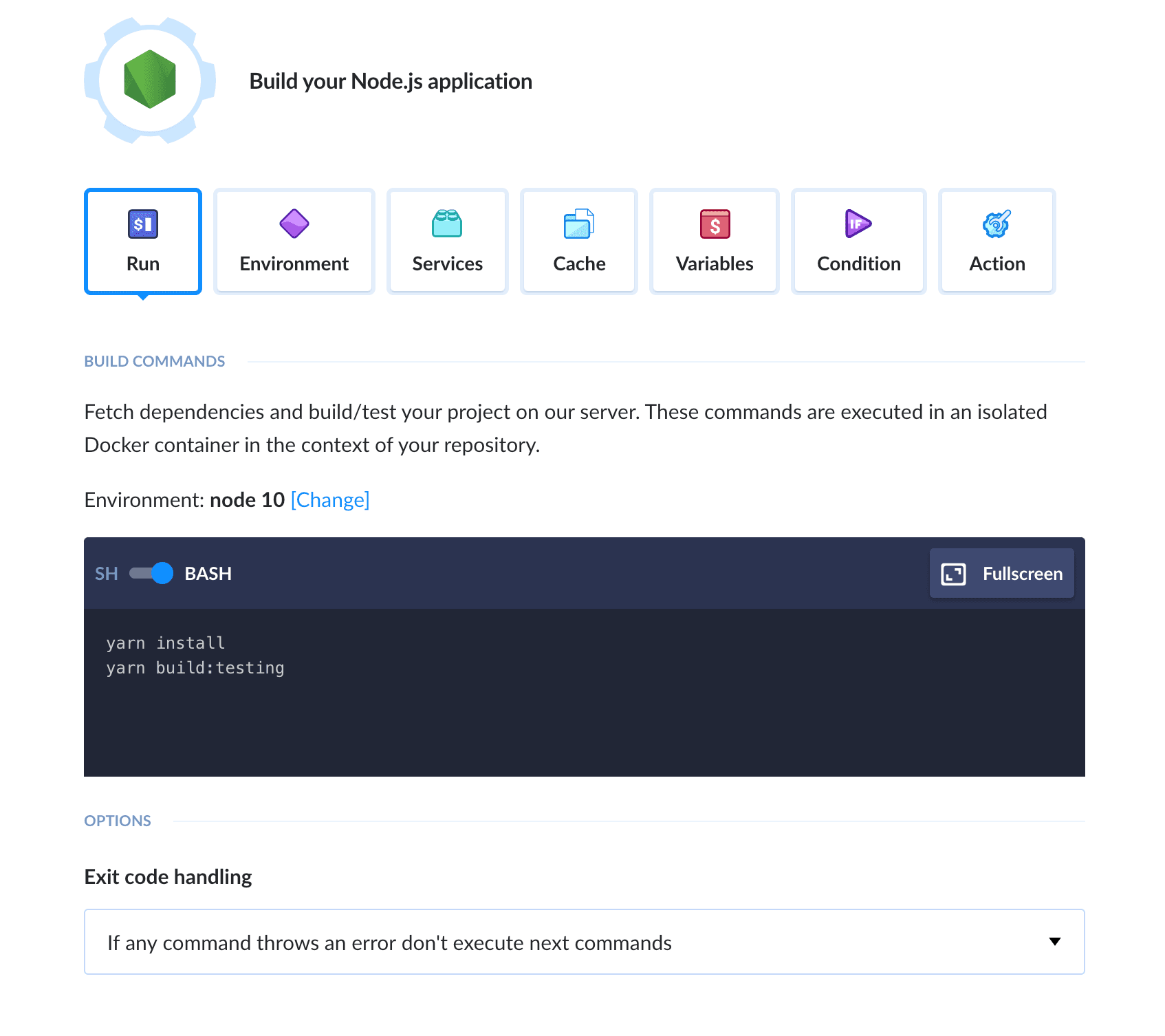The height and width of the screenshot is (1036, 1165).
Task: Switch to the Condition tab
Action: [858, 241]
